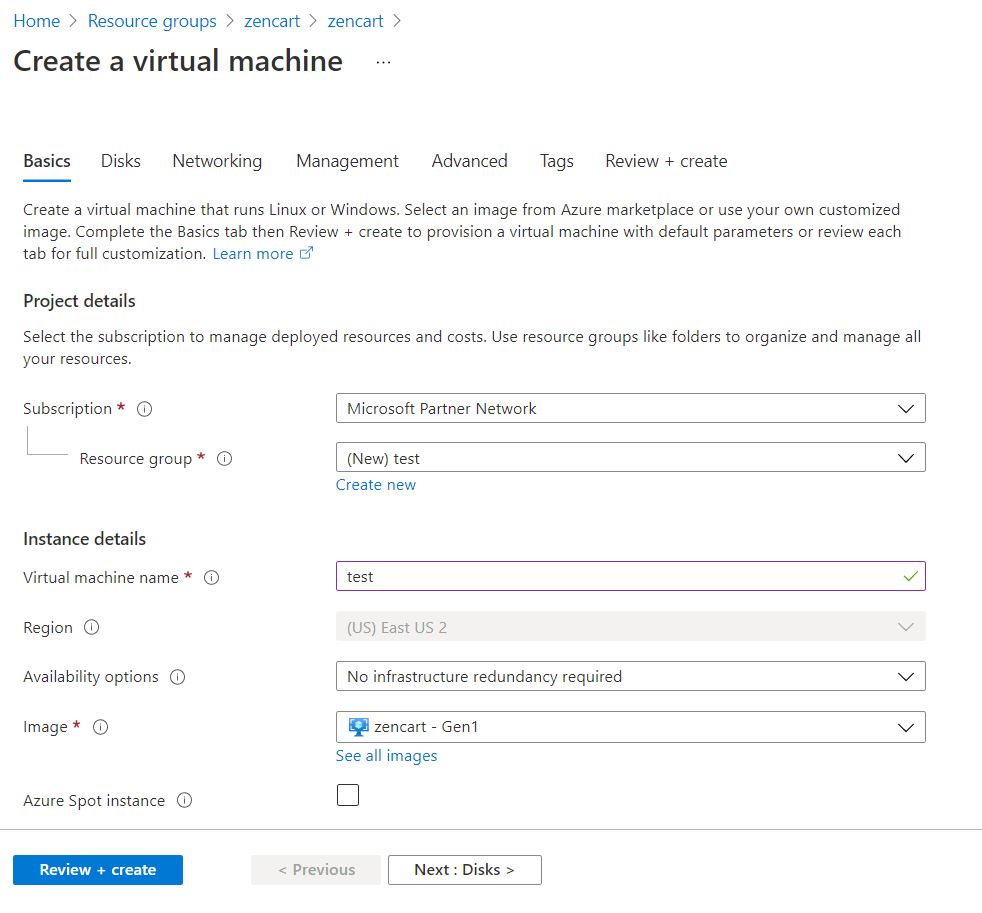Open the ellipsis menu beside page title

click(383, 62)
